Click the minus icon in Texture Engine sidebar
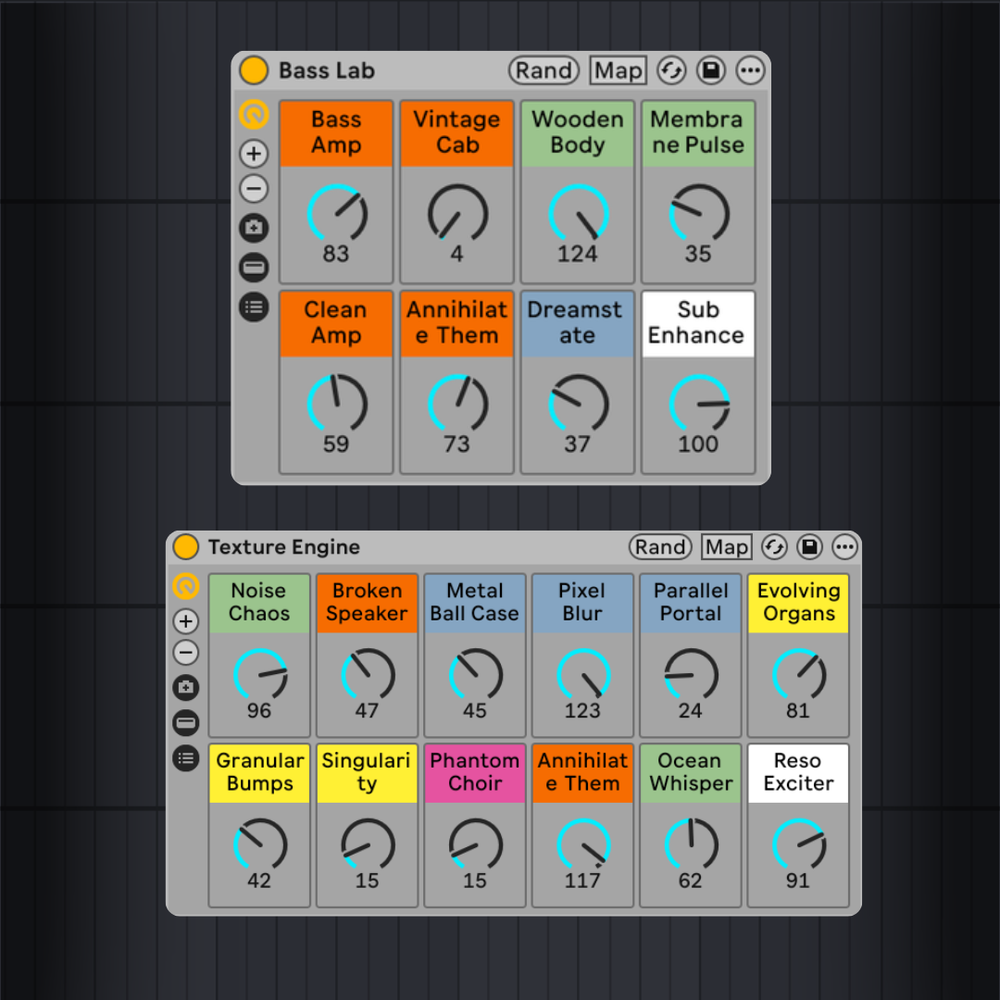 coord(186,654)
